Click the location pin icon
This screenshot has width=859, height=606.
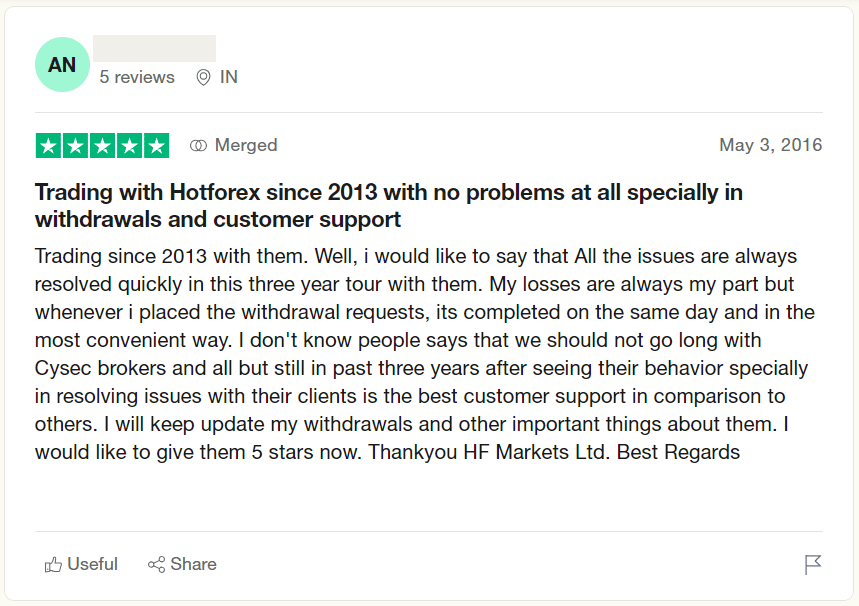[203, 77]
